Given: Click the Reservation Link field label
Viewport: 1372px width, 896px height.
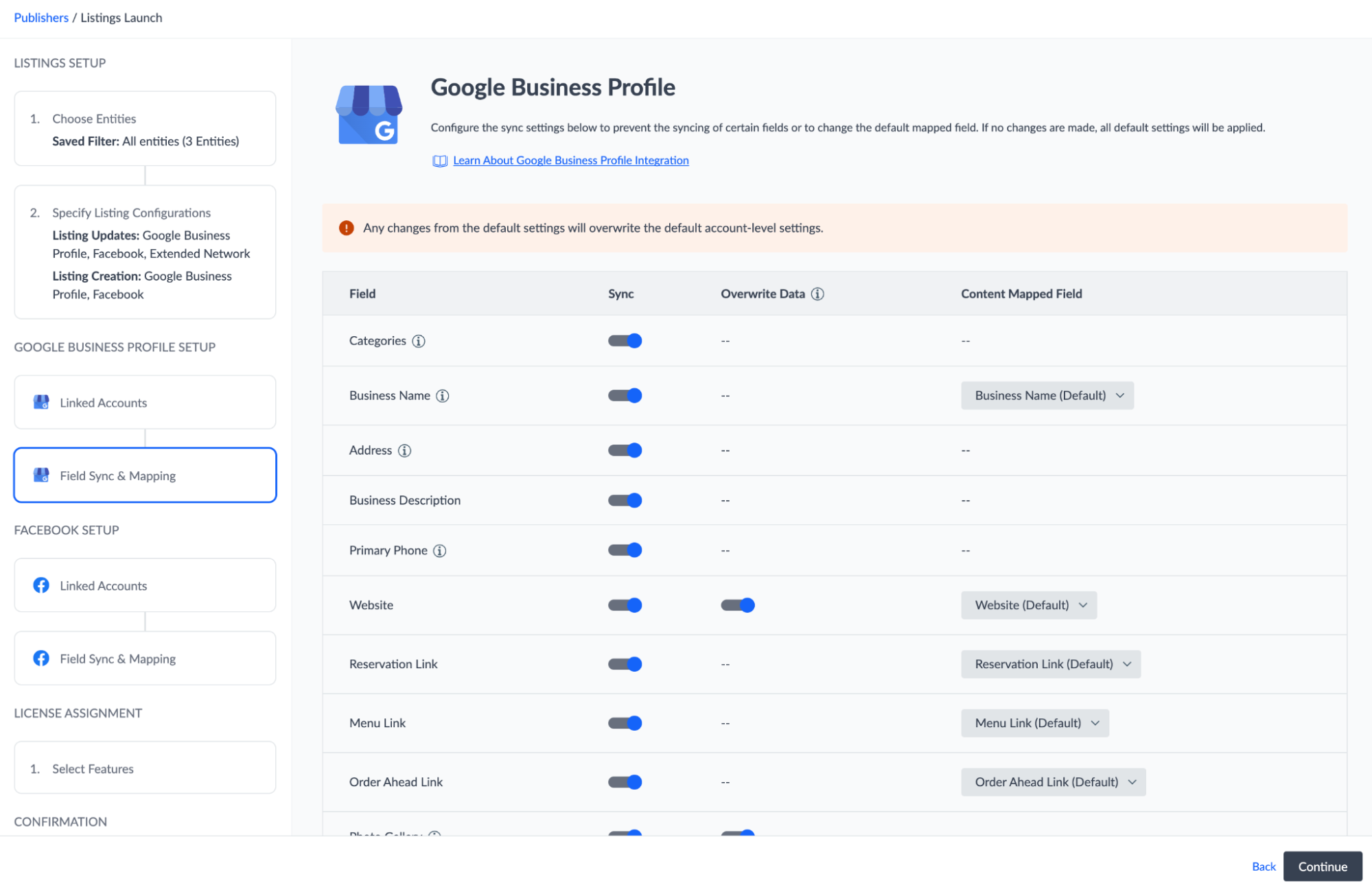Looking at the screenshot, I should pyautogui.click(x=393, y=664).
